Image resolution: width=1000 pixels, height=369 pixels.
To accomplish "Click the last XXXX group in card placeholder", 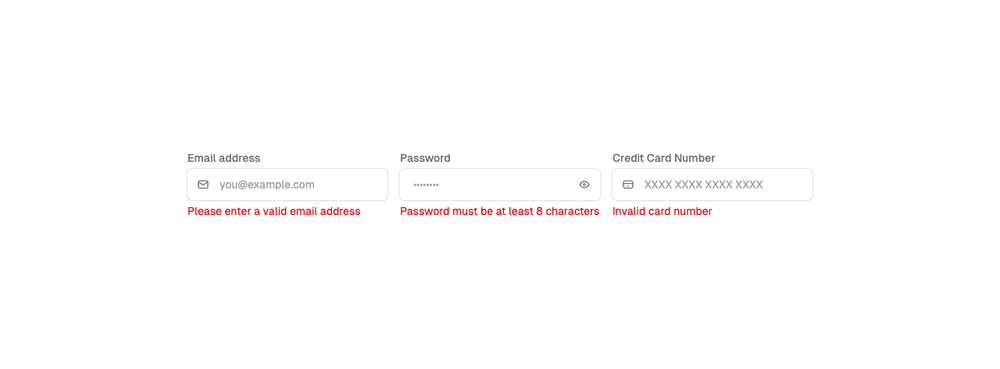I will pyautogui.click(x=749, y=185).
